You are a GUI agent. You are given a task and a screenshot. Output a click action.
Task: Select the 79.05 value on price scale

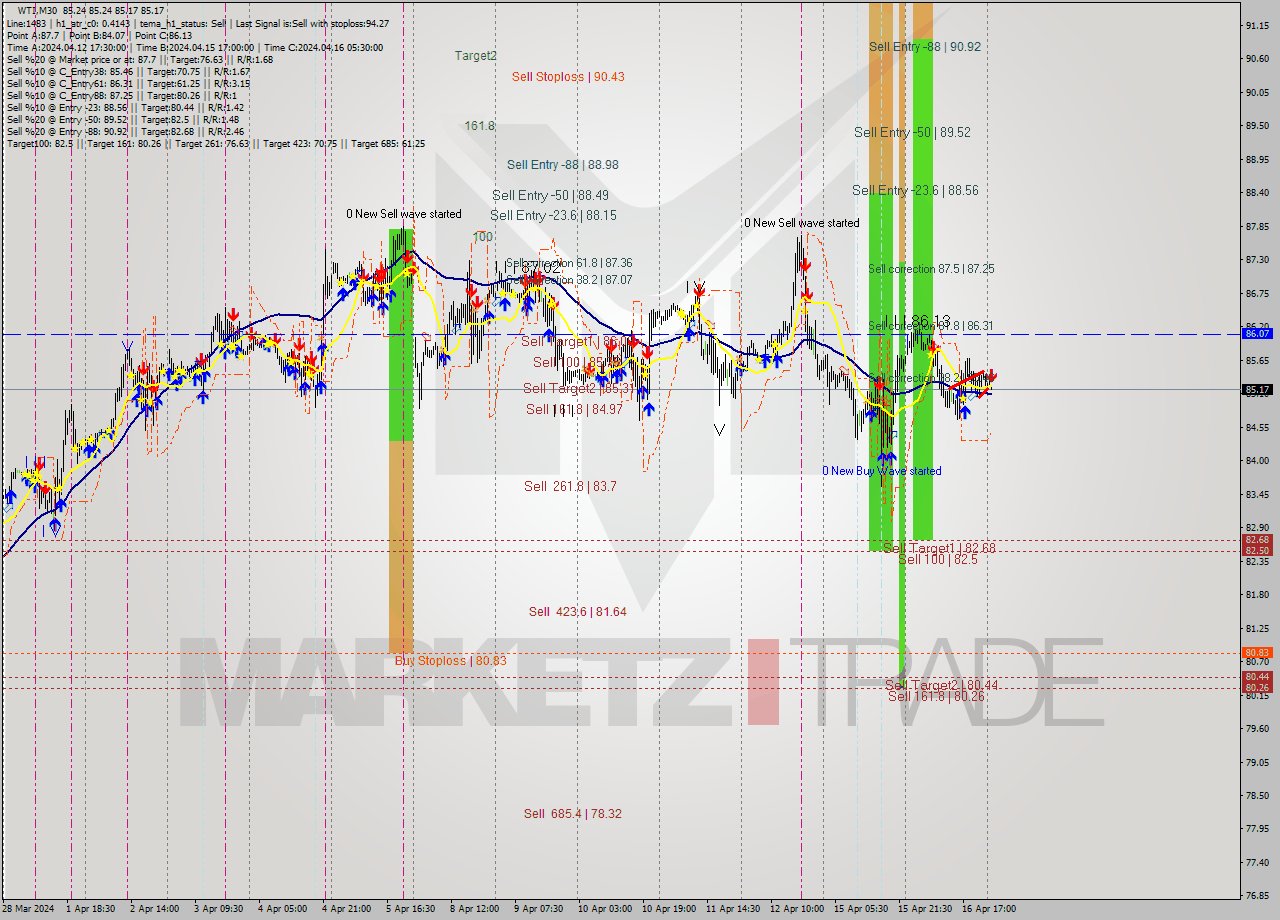(x=1257, y=762)
